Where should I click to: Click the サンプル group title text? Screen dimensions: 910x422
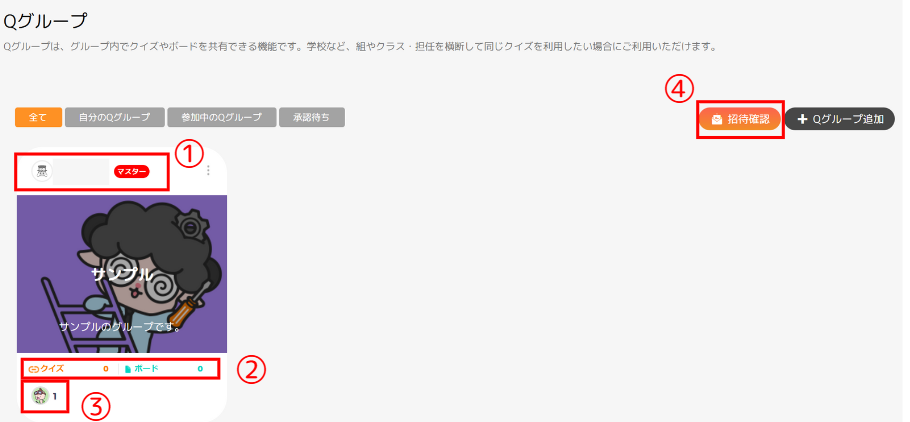122,275
